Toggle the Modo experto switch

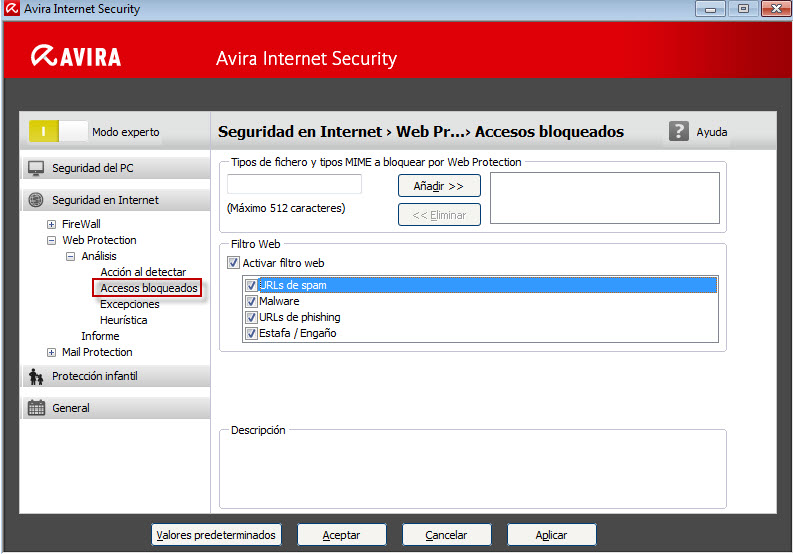(58, 132)
